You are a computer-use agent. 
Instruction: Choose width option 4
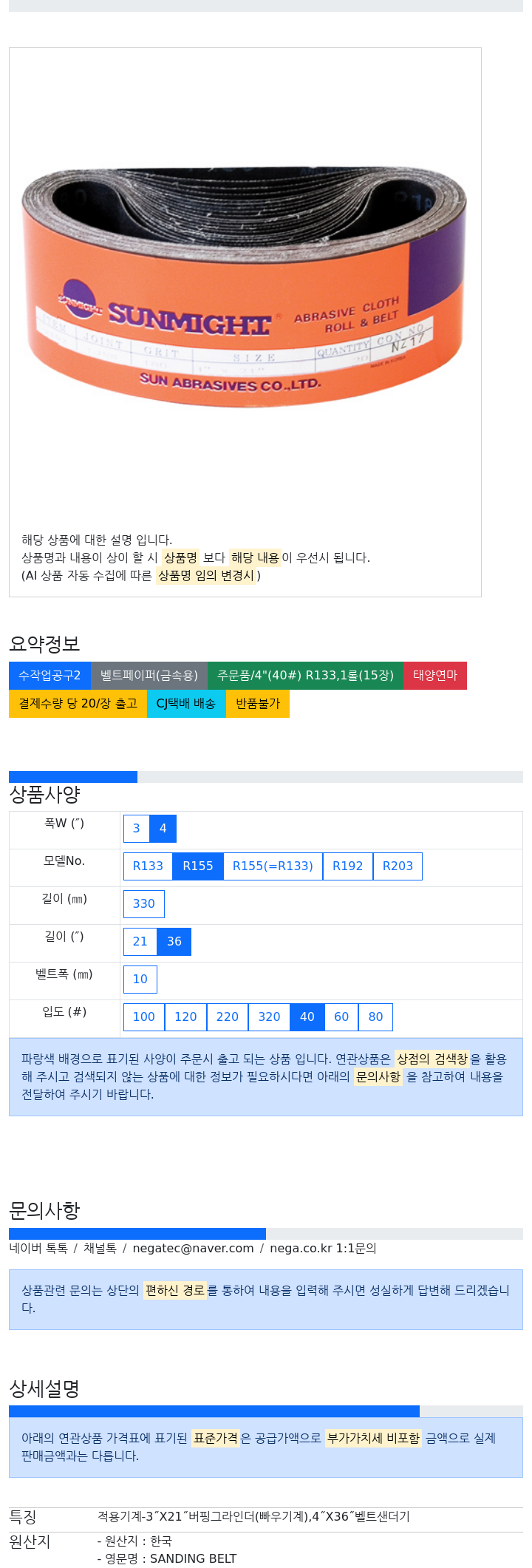[163, 829]
